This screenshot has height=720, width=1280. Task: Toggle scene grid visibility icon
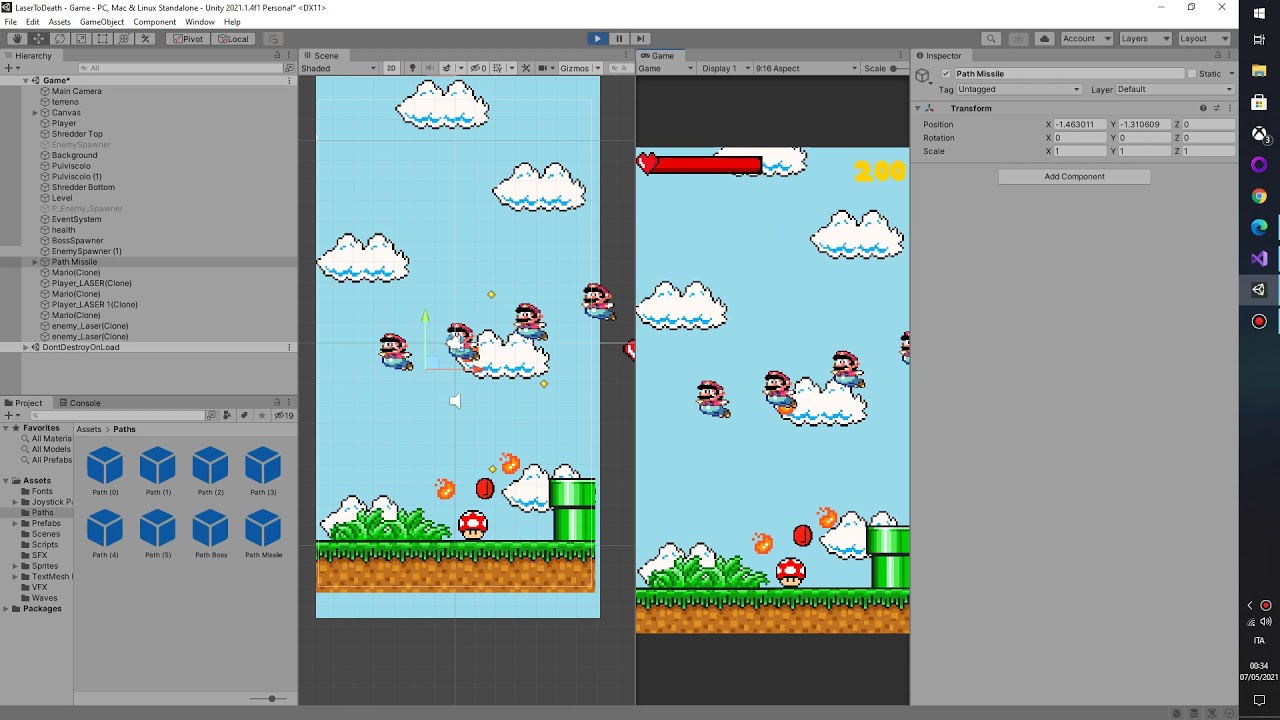tap(498, 68)
